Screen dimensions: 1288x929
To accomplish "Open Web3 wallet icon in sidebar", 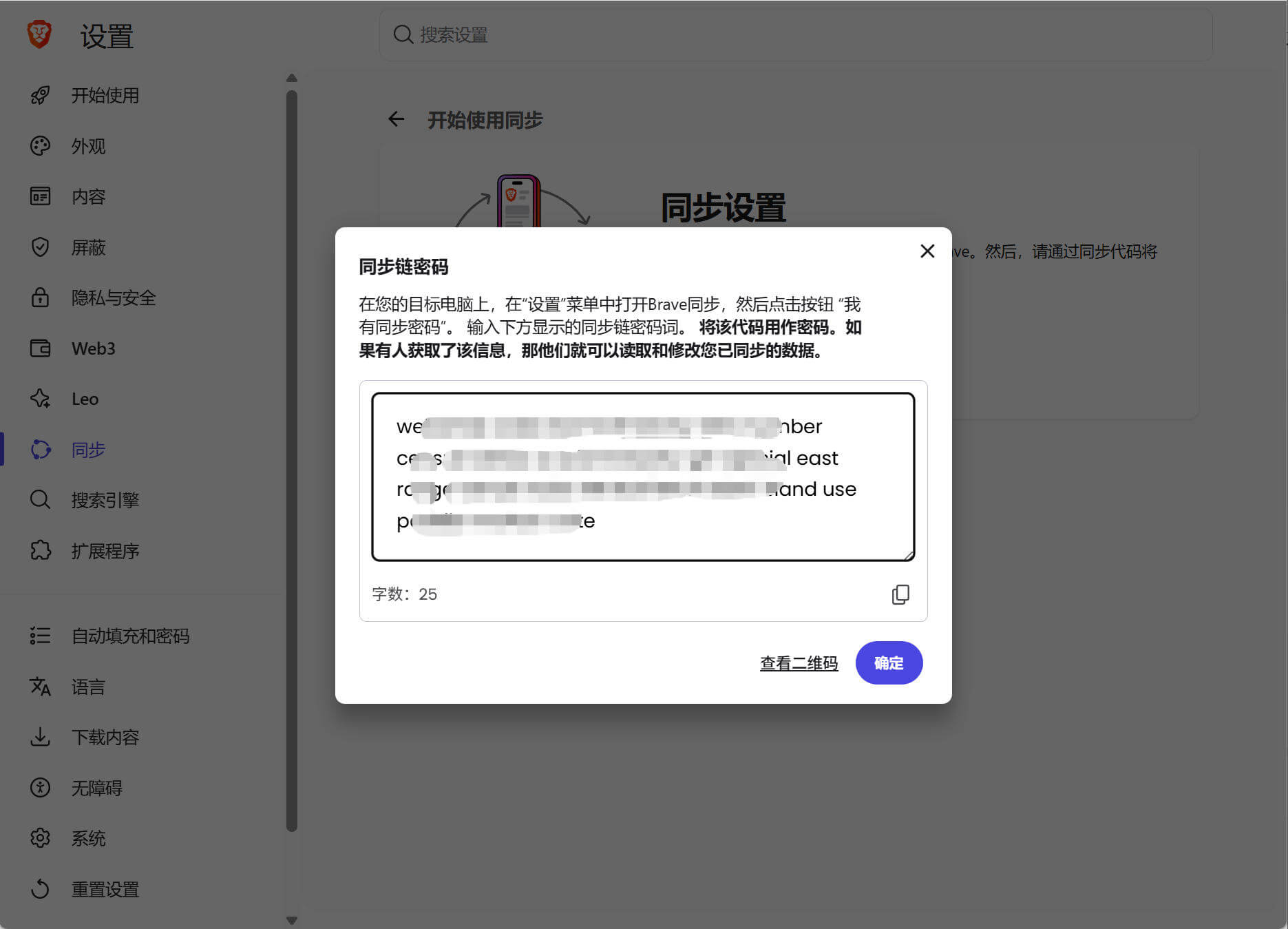I will [40, 348].
